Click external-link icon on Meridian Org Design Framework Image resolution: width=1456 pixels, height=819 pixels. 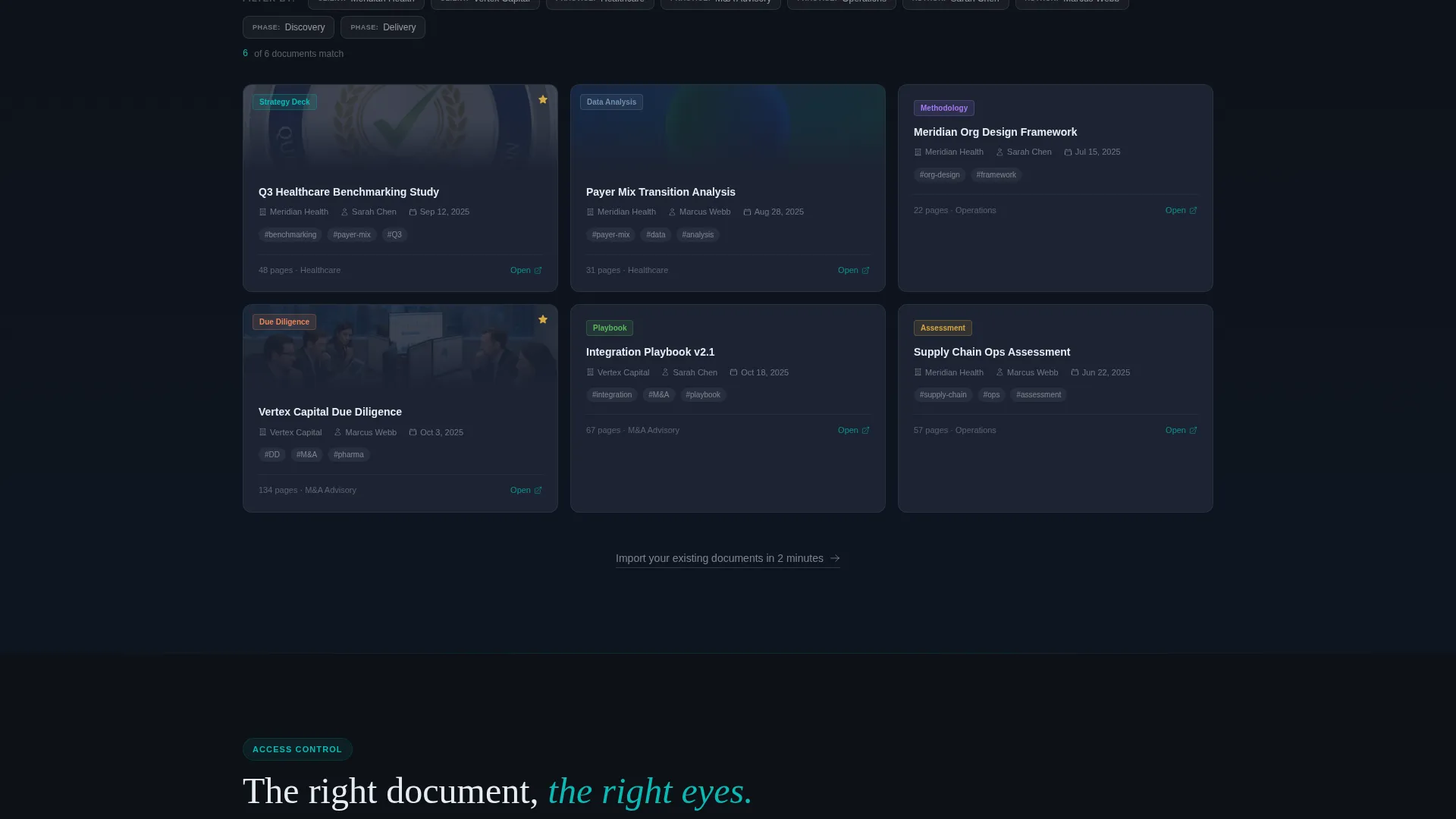coord(1193,211)
